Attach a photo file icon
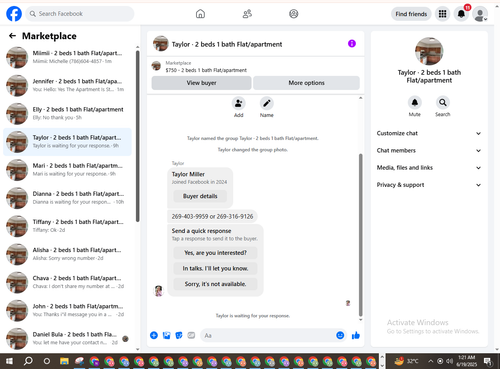This screenshot has width=500, height=369. pos(166,335)
